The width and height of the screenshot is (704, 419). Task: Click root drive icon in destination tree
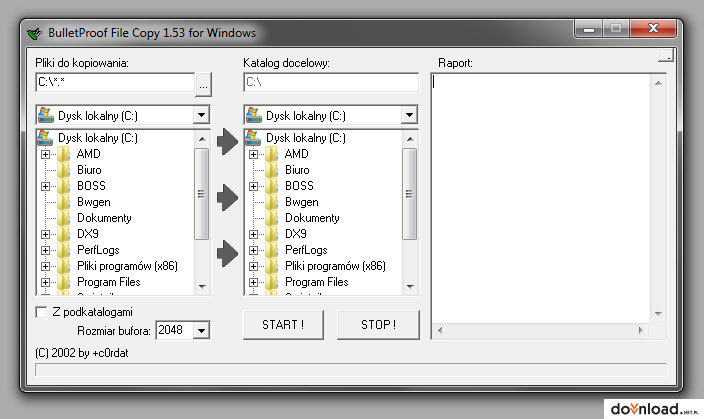(253, 137)
